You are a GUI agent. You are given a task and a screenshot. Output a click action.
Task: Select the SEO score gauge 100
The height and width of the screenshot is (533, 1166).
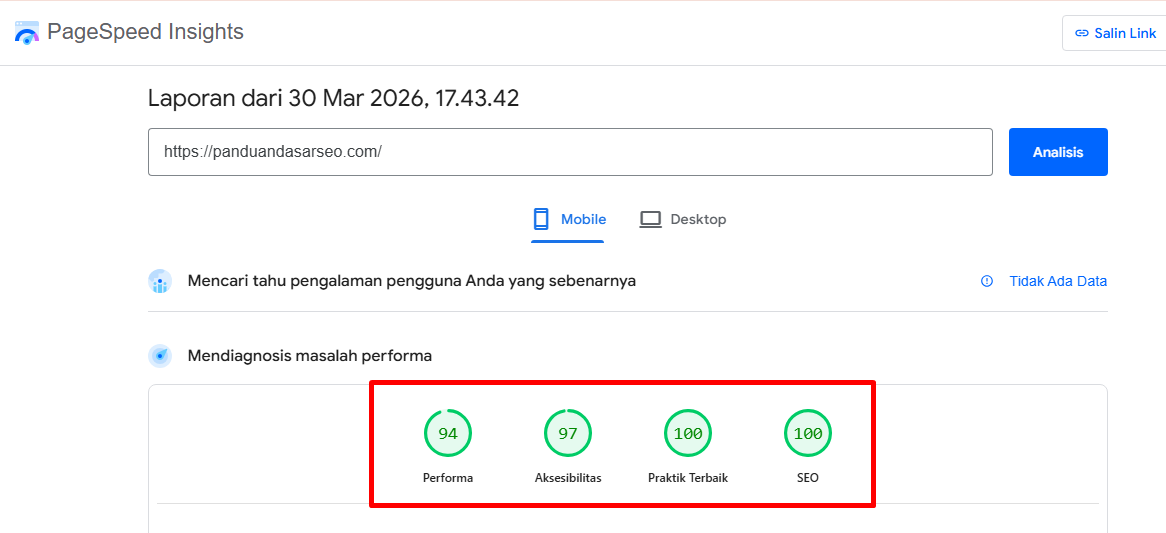[808, 433]
